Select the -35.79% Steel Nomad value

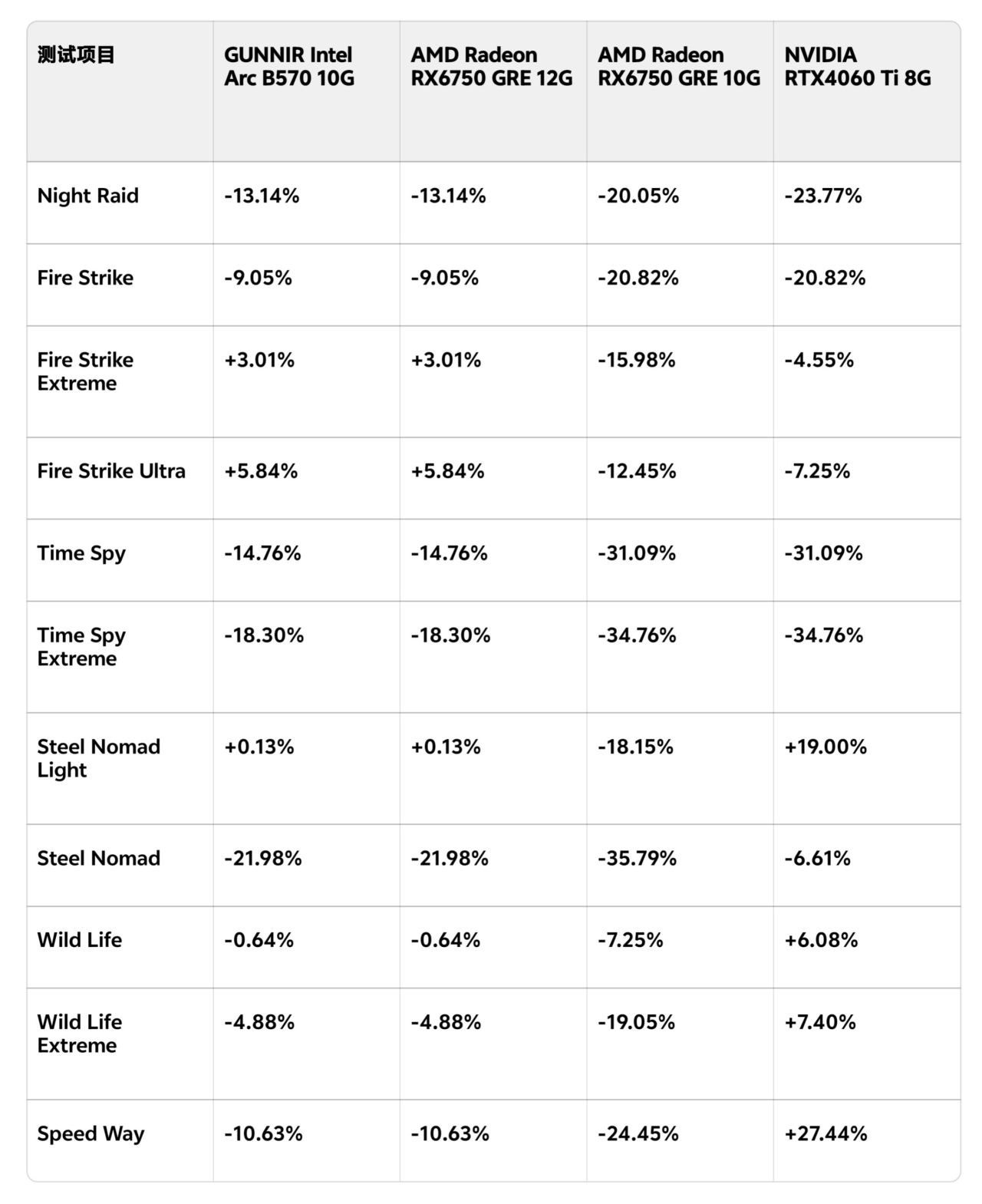(637, 858)
